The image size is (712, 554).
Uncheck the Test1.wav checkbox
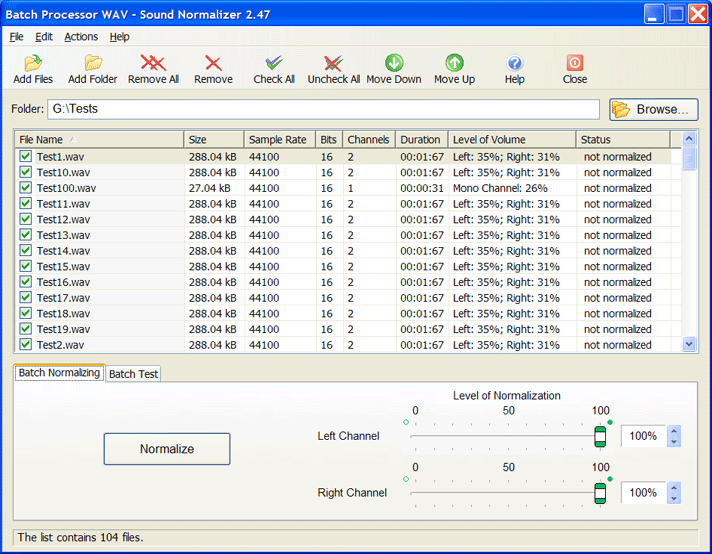[25, 156]
